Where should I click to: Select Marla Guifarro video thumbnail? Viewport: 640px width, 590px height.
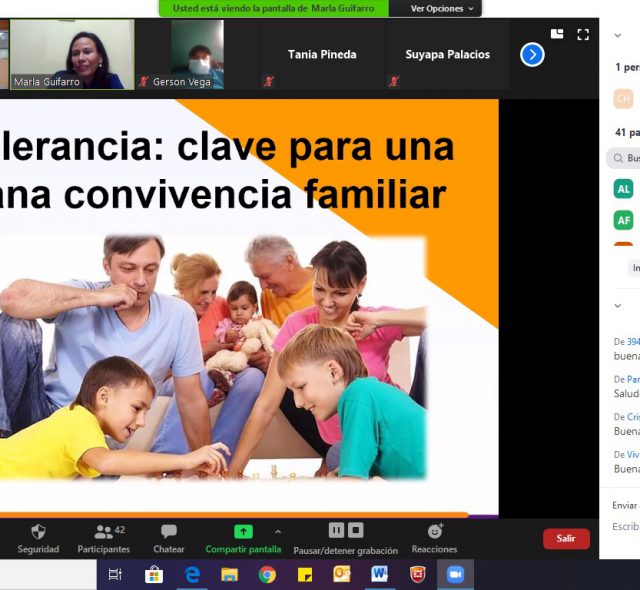pyautogui.click(x=72, y=54)
